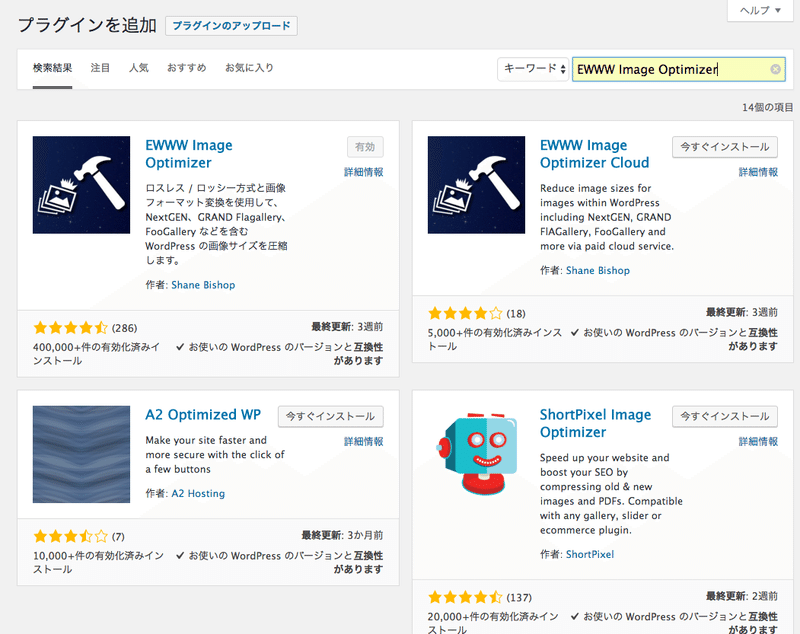Open ShortPixel robot plugin icon

[476, 454]
